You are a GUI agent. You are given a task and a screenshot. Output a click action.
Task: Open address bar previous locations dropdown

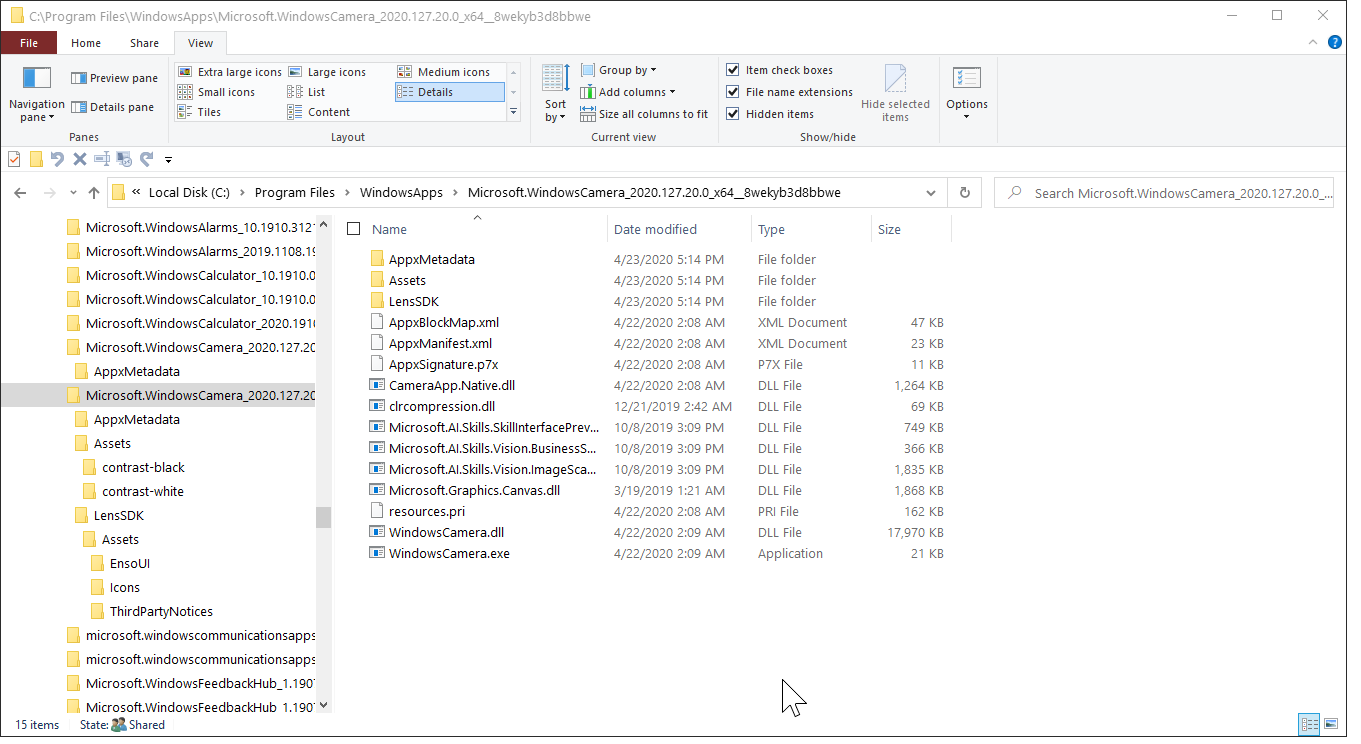931,193
